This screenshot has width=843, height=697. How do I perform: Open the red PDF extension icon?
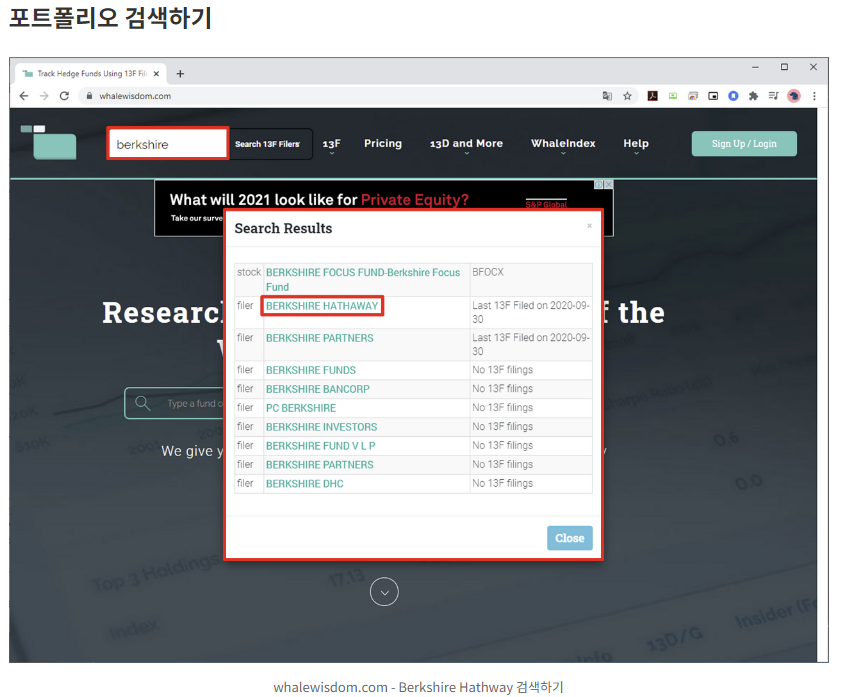653,96
